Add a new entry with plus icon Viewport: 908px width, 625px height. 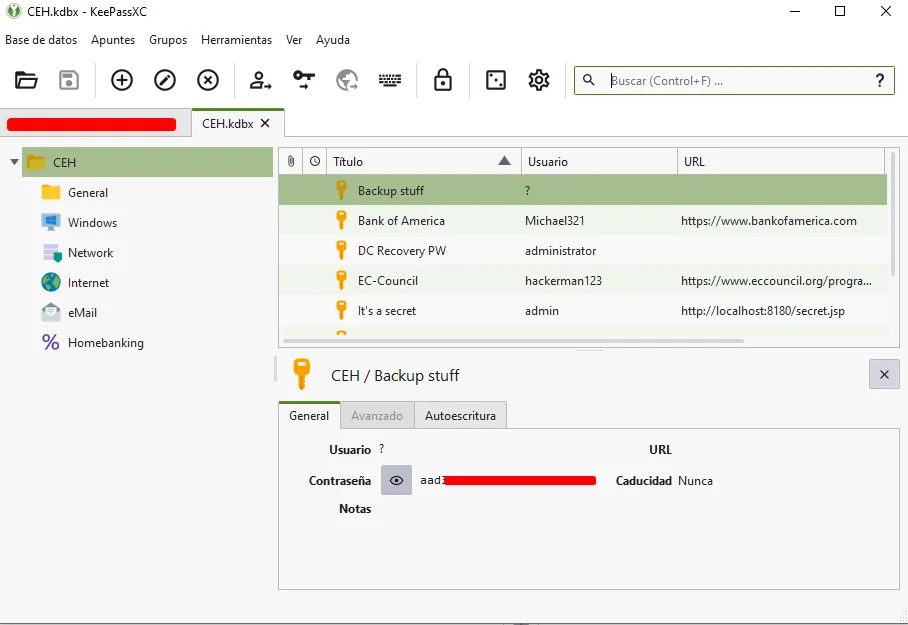122,80
